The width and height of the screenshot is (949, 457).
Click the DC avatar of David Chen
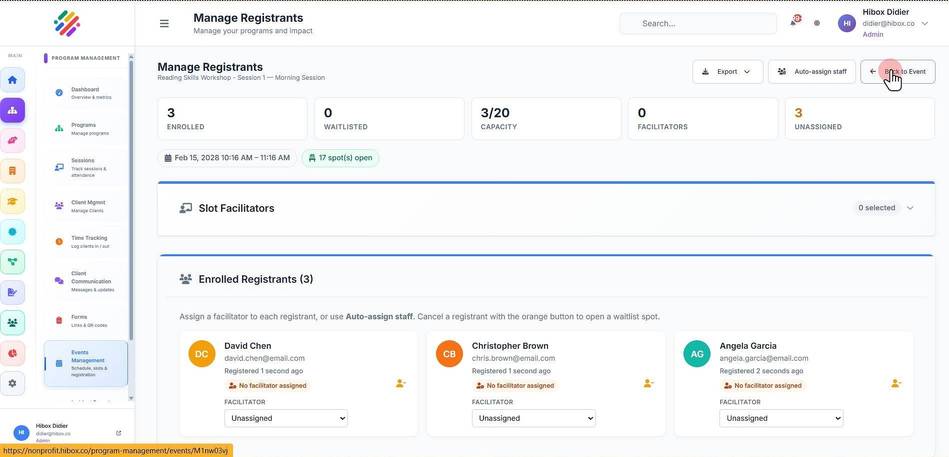pyautogui.click(x=202, y=354)
